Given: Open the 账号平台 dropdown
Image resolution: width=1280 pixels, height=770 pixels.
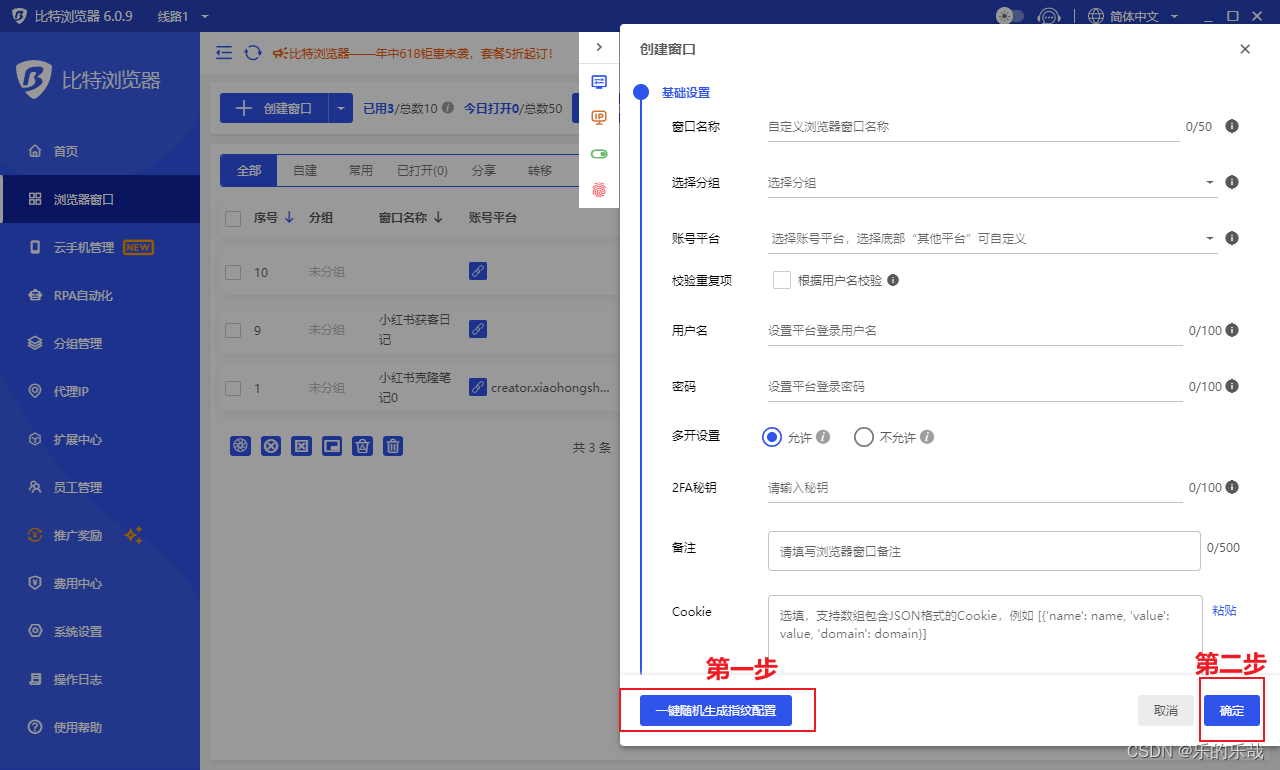Looking at the screenshot, I should [x=992, y=239].
